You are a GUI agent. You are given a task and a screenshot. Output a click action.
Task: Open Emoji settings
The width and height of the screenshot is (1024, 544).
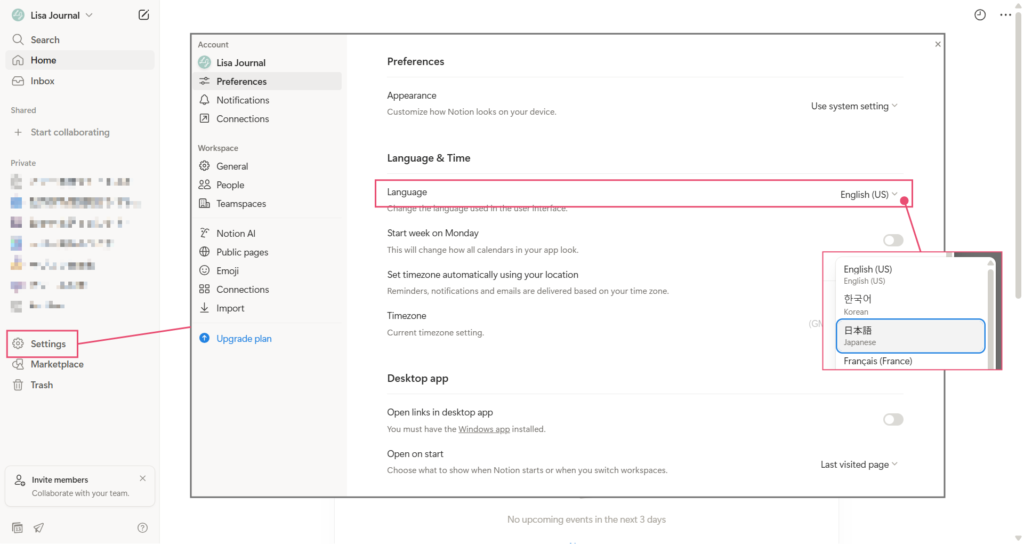pos(268,270)
